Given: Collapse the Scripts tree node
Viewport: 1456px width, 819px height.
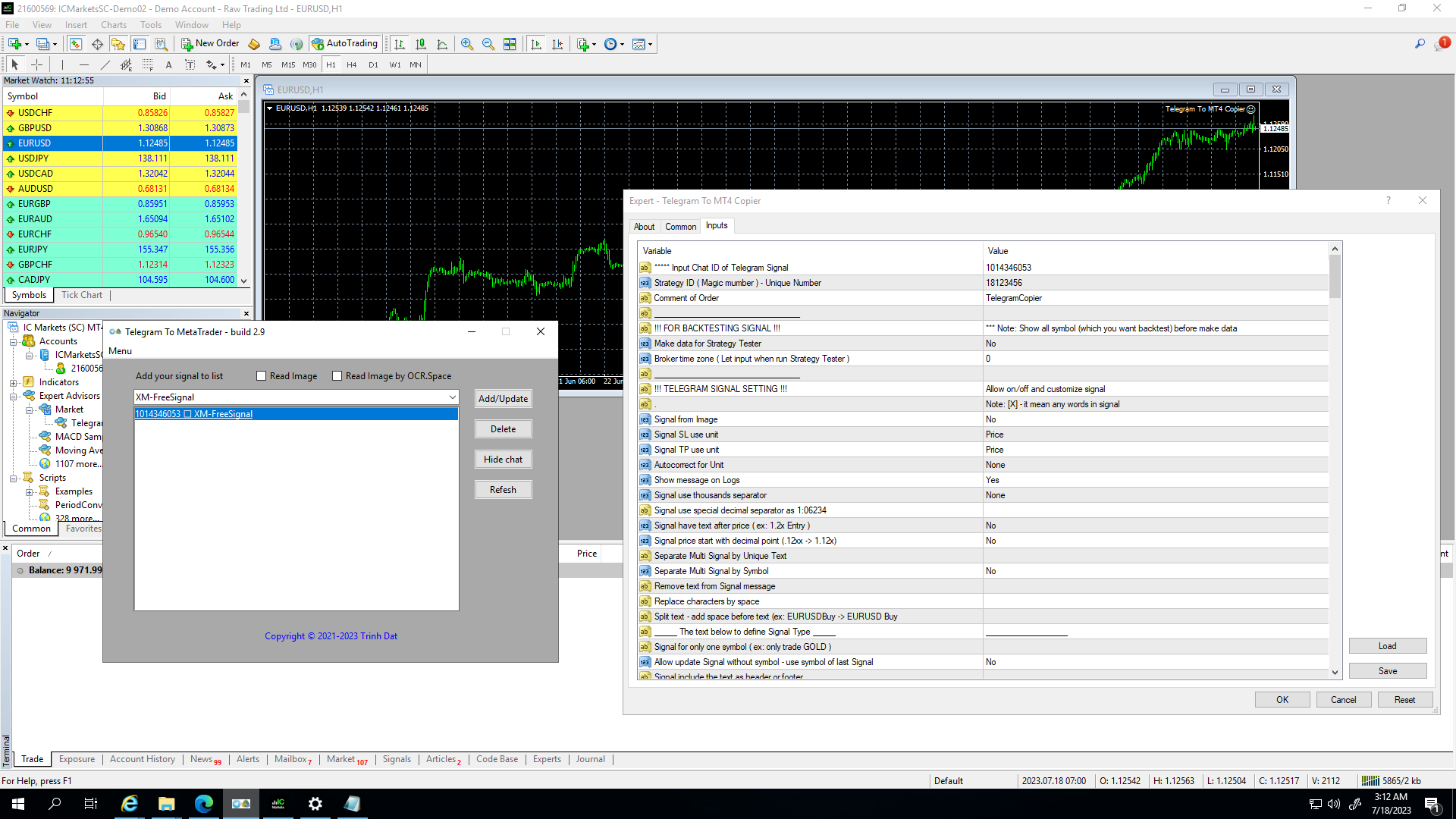Looking at the screenshot, I should click(14, 478).
